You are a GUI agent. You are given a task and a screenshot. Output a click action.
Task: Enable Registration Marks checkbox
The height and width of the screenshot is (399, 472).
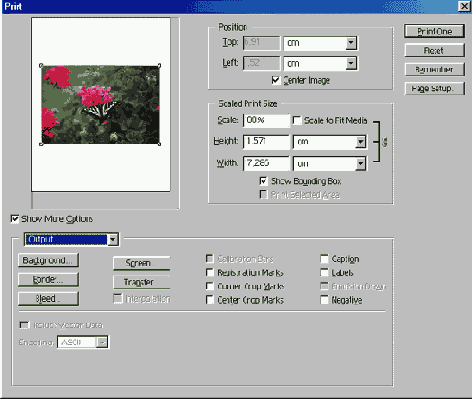[x=210, y=273]
